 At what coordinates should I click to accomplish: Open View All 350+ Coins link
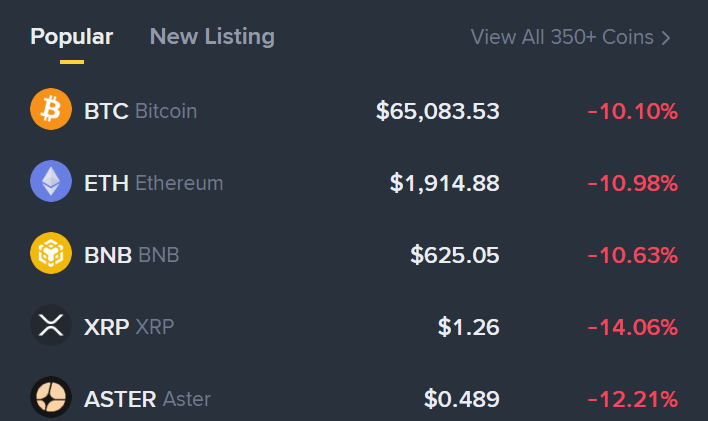tap(561, 37)
